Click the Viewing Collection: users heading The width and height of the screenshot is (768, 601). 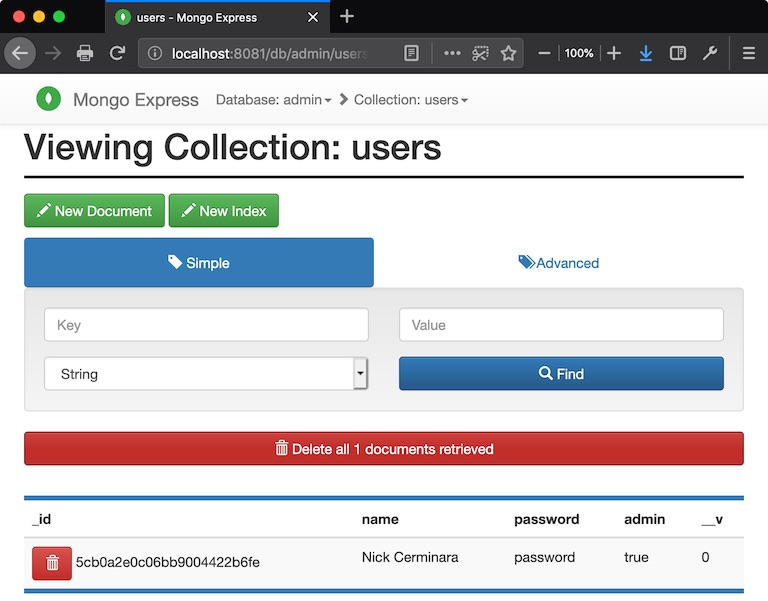point(233,147)
